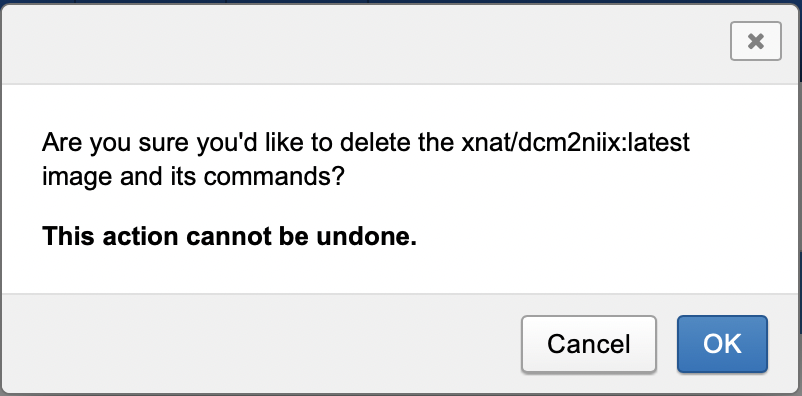Click the word 'commands?' in the message

275,177
